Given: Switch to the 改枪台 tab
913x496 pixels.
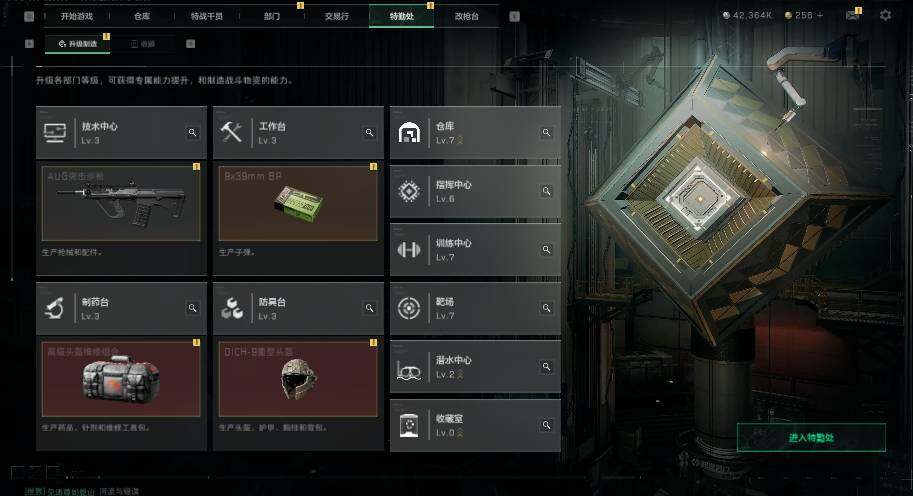Looking at the screenshot, I should point(466,16).
